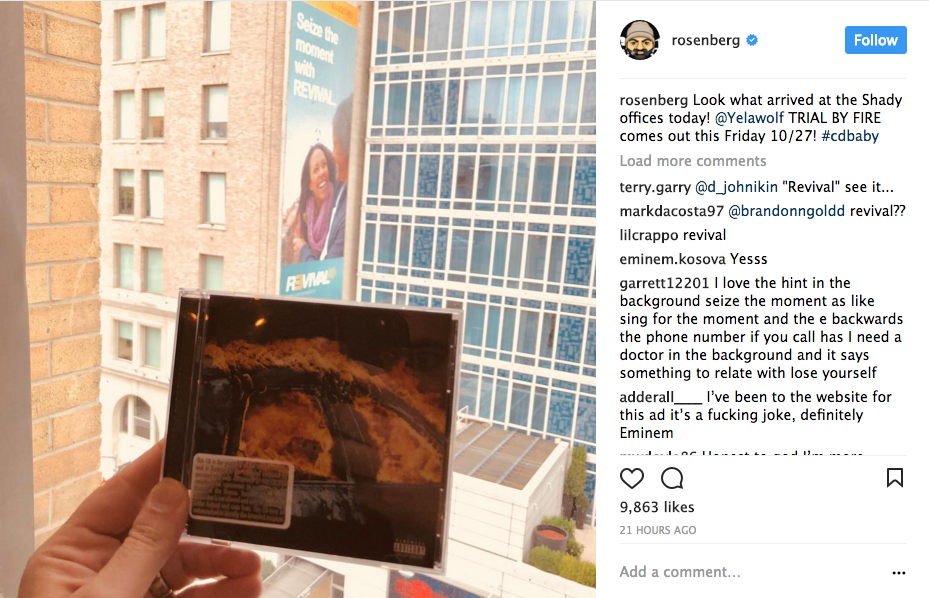Open the @brandonngoldd mention
The width and height of the screenshot is (929, 598).
786,211
